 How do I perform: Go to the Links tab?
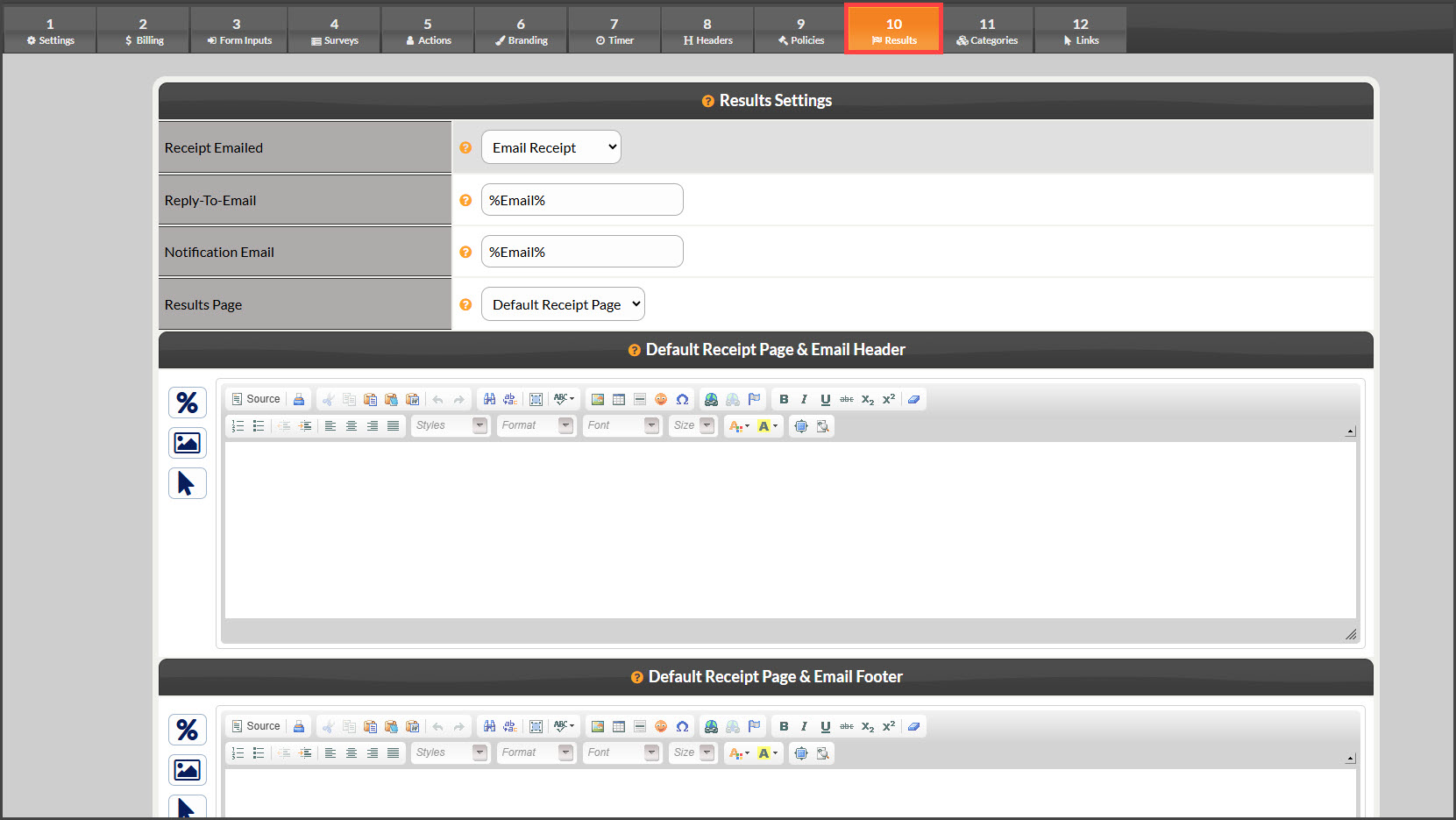1080,31
